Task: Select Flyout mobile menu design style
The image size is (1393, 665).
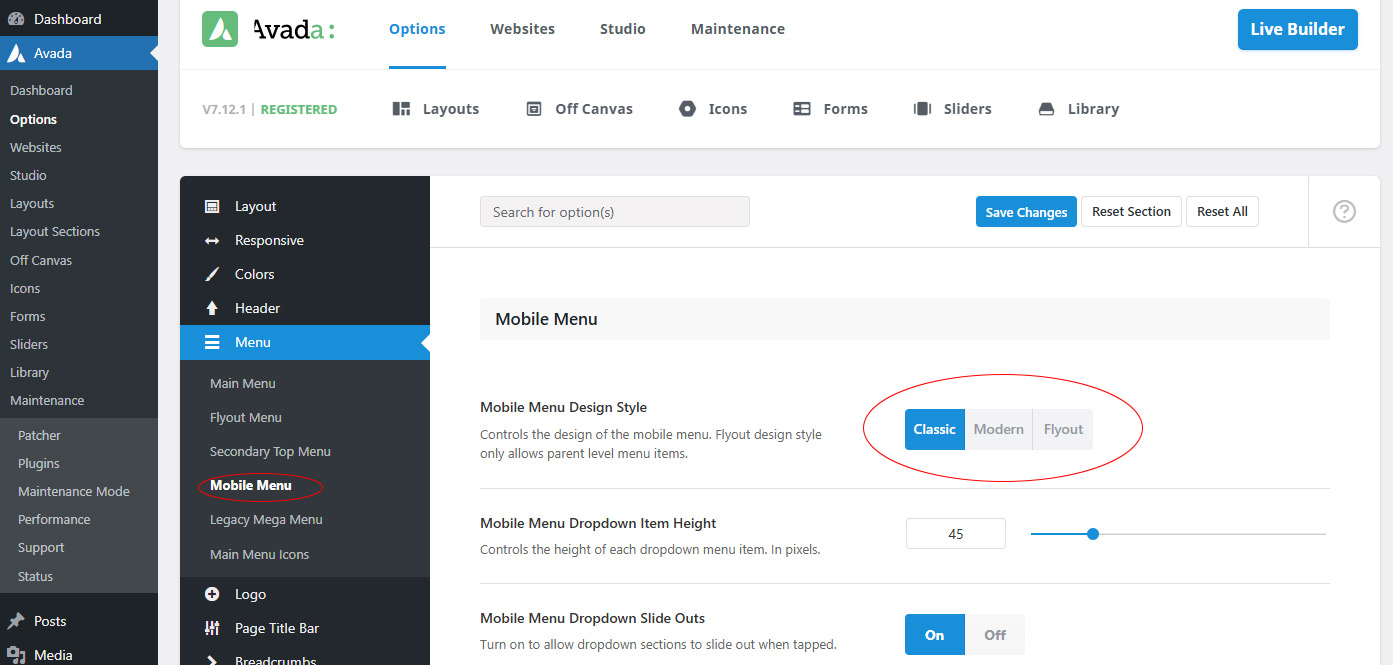Action: [x=1063, y=429]
